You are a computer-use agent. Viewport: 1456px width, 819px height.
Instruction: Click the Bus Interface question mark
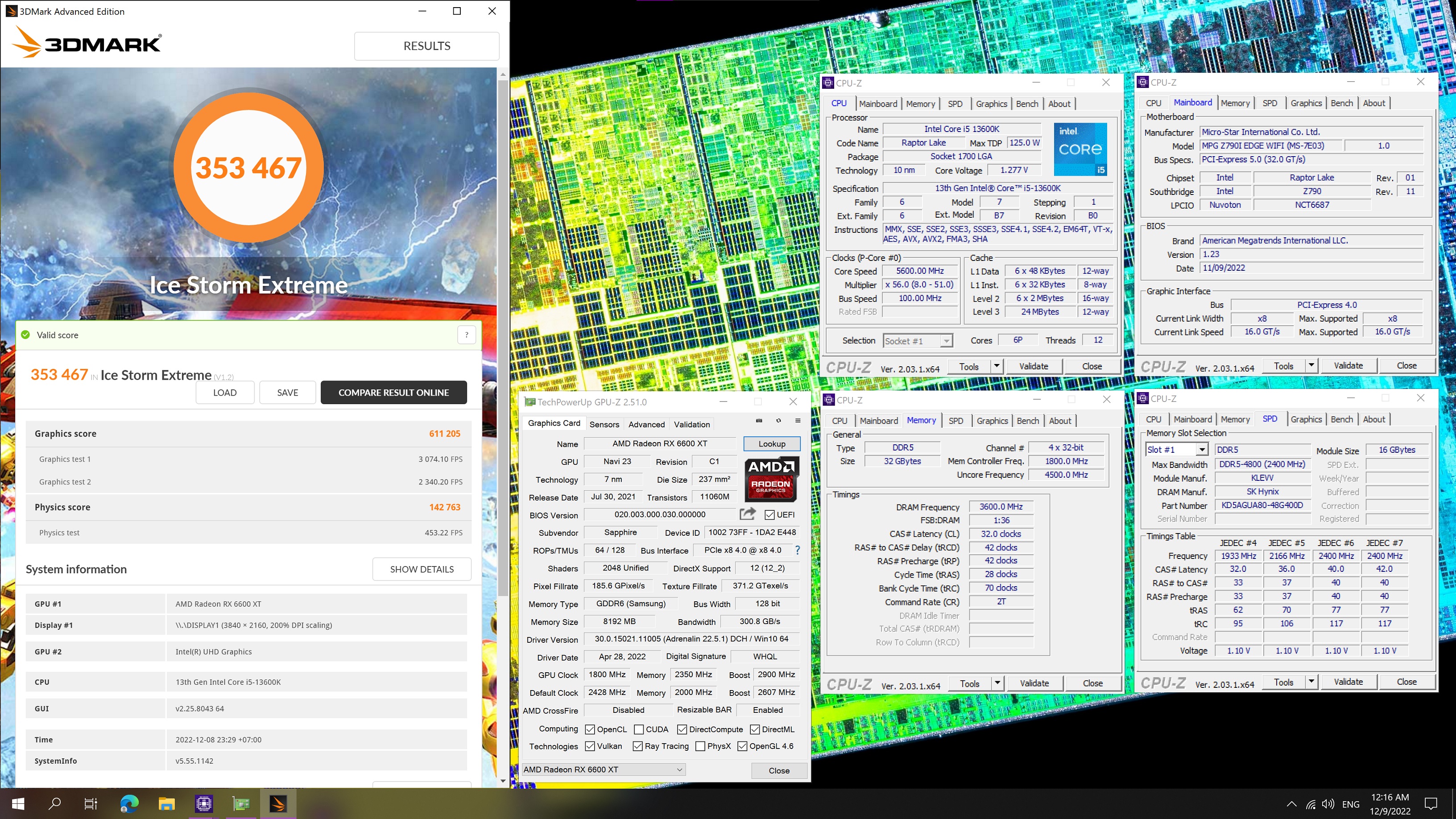[798, 550]
